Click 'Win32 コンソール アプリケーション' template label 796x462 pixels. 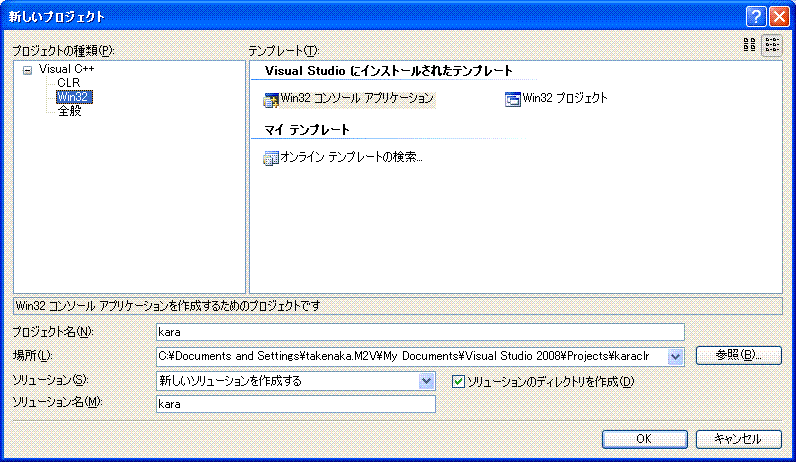(x=357, y=98)
